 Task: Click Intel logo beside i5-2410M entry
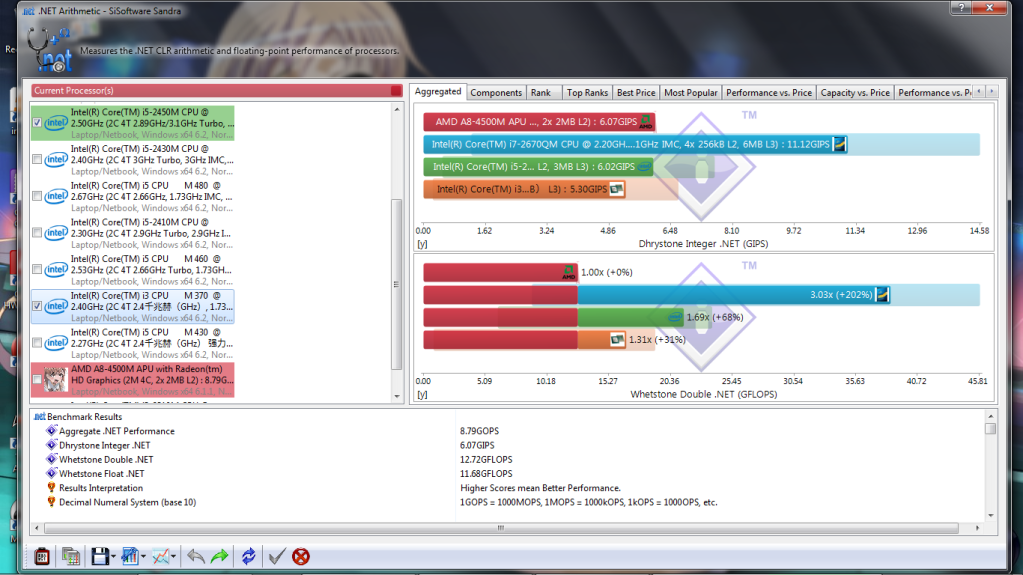coord(56,232)
